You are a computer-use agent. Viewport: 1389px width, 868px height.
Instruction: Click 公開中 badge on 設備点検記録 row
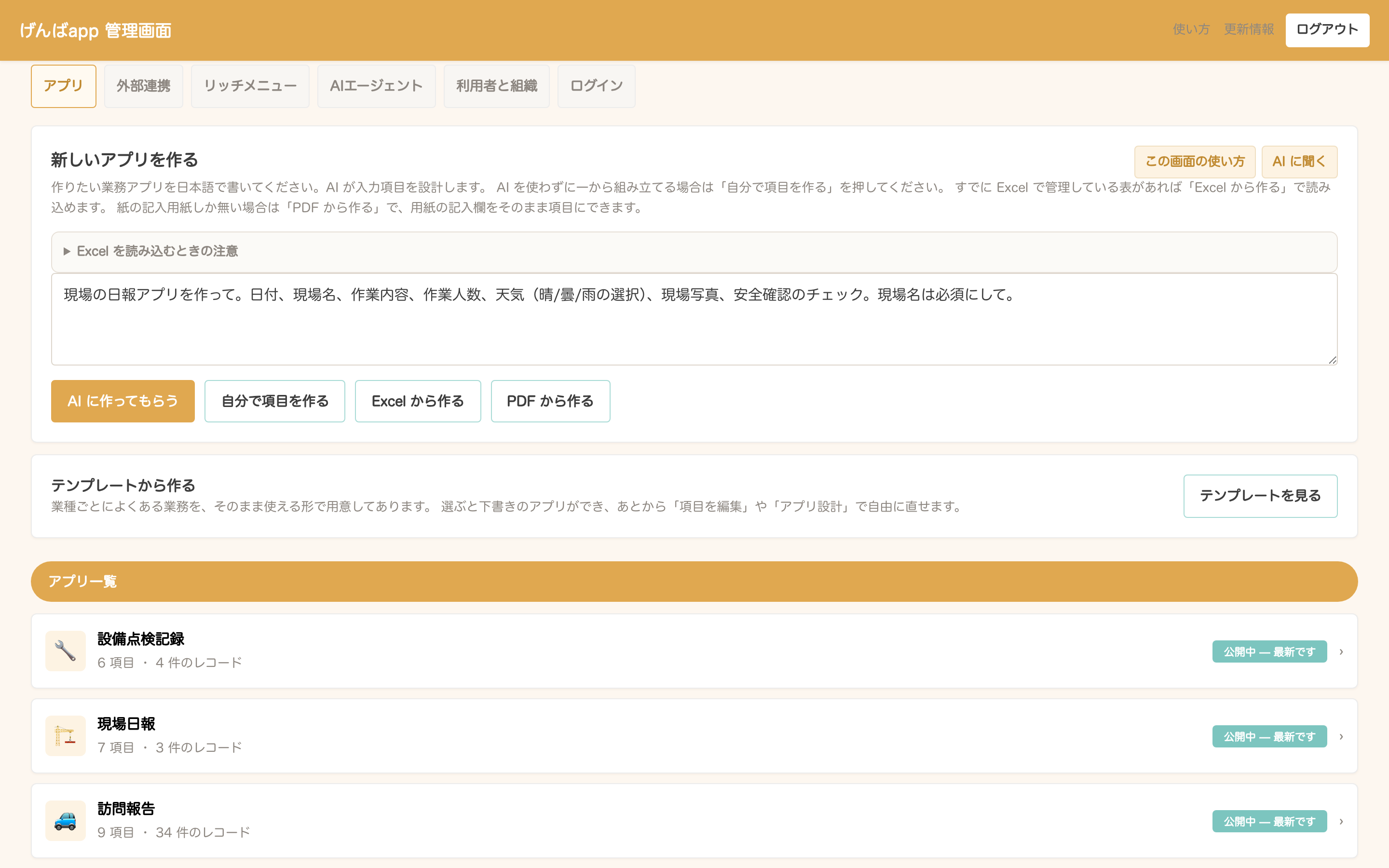(1269, 651)
